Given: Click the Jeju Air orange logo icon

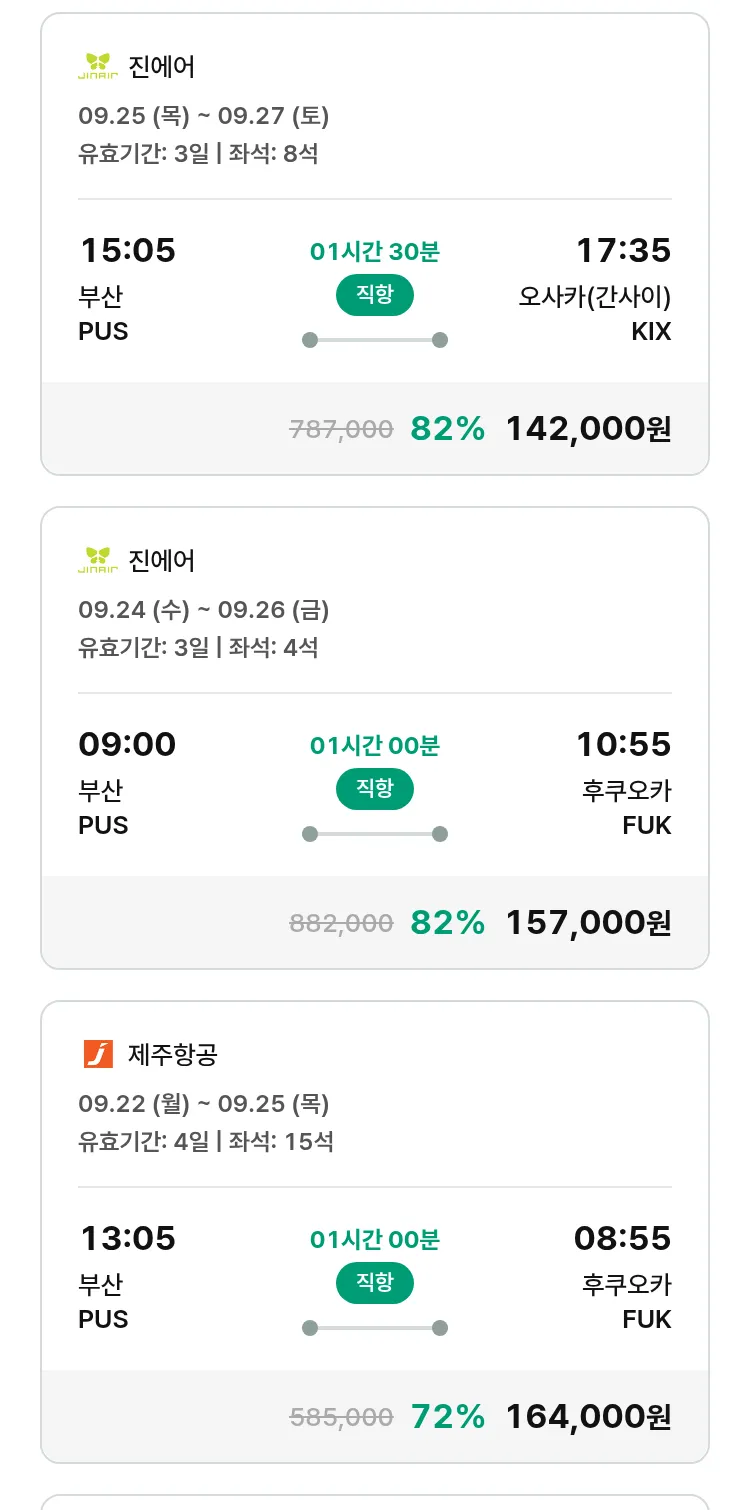Looking at the screenshot, I should click(x=98, y=1054).
